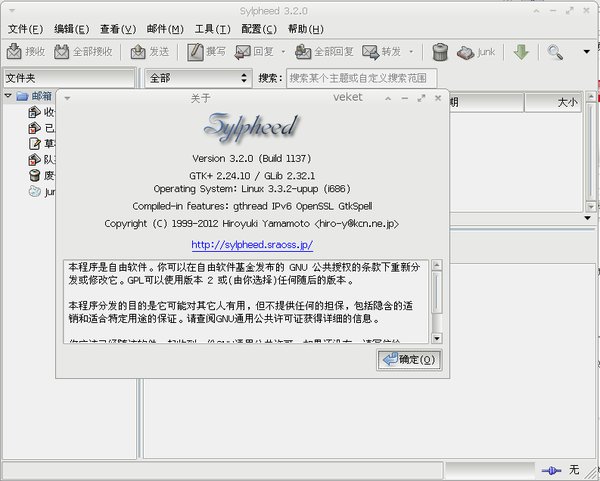Open the 帮助(H) menu
Viewport: 600px width, 481px height.
[306, 29]
